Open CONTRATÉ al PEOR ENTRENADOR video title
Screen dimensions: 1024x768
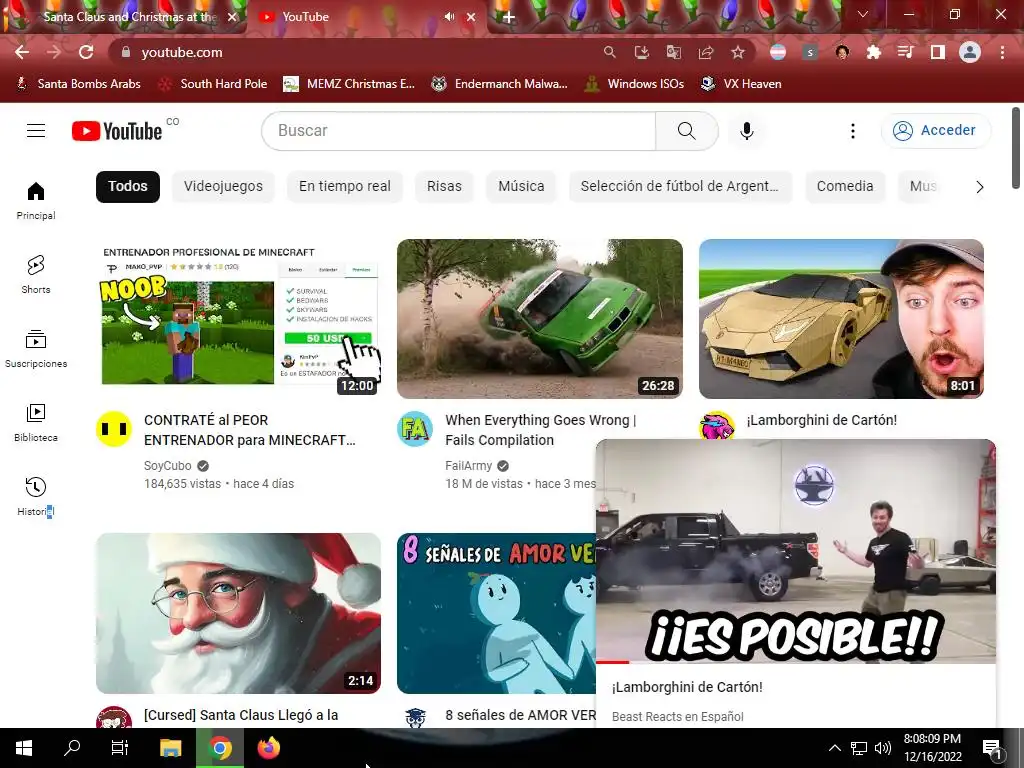point(249,430)
